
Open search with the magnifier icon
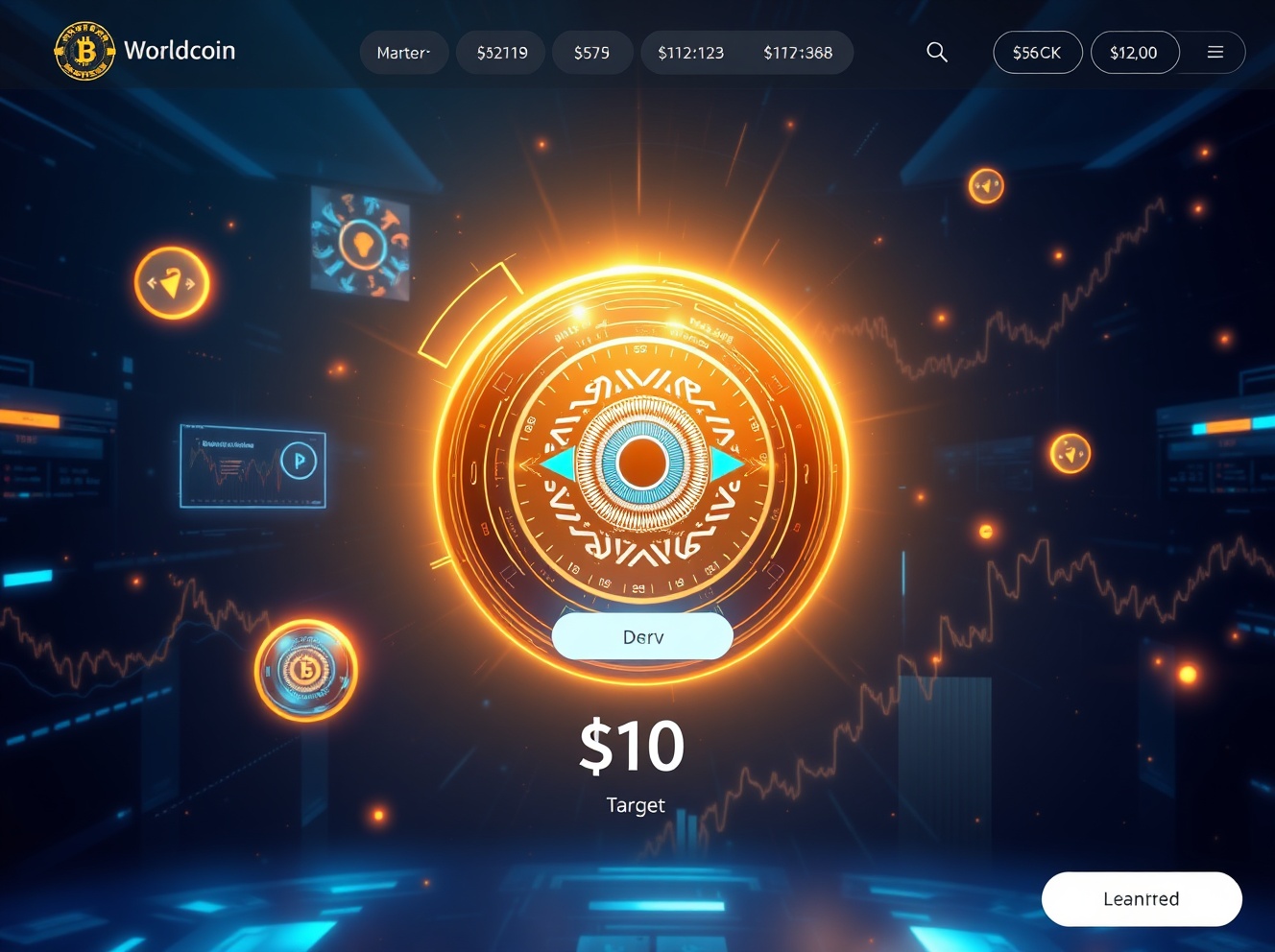pyautogui.click(x=937, y=53)
